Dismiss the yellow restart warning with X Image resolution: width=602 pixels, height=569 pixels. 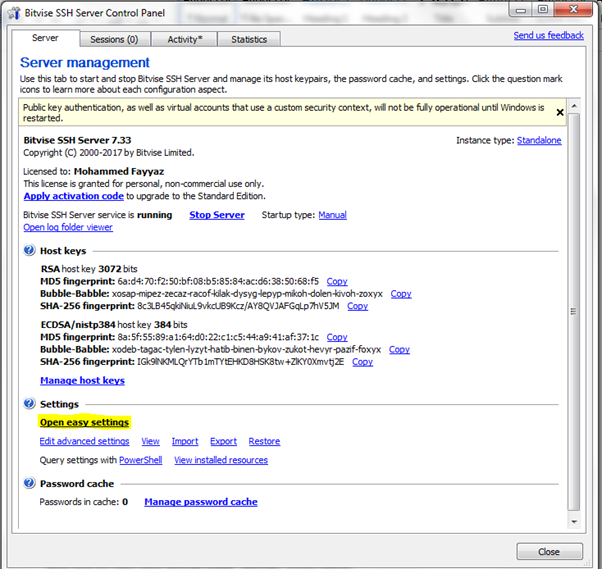[x=560, y=112]
